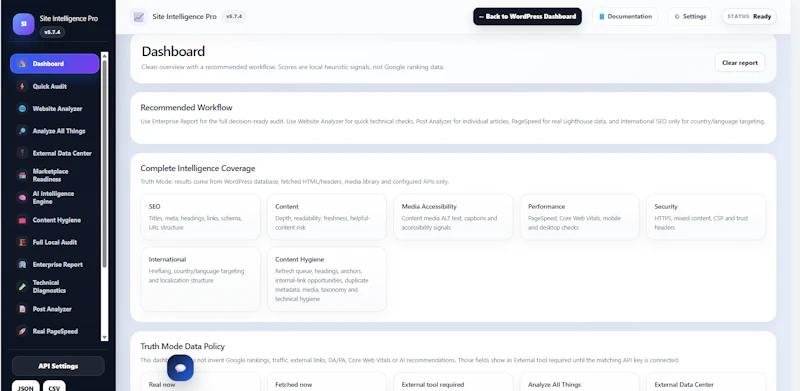Click the v5.7.4 badge in header
The height and width of the screenshot is (391, 800).
(x=234, y=16)
